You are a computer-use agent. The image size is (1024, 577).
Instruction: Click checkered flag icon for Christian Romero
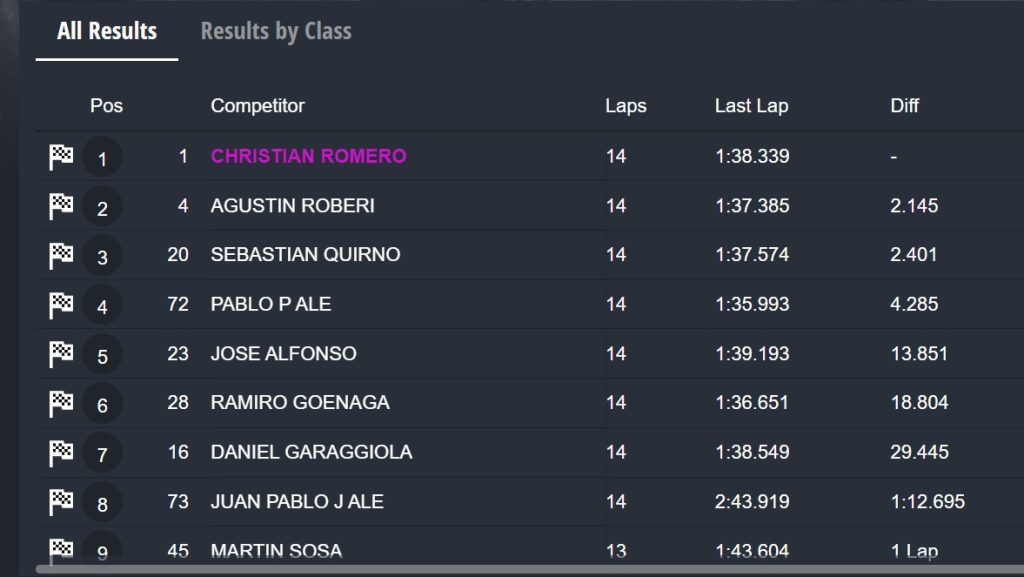point(61,157)
